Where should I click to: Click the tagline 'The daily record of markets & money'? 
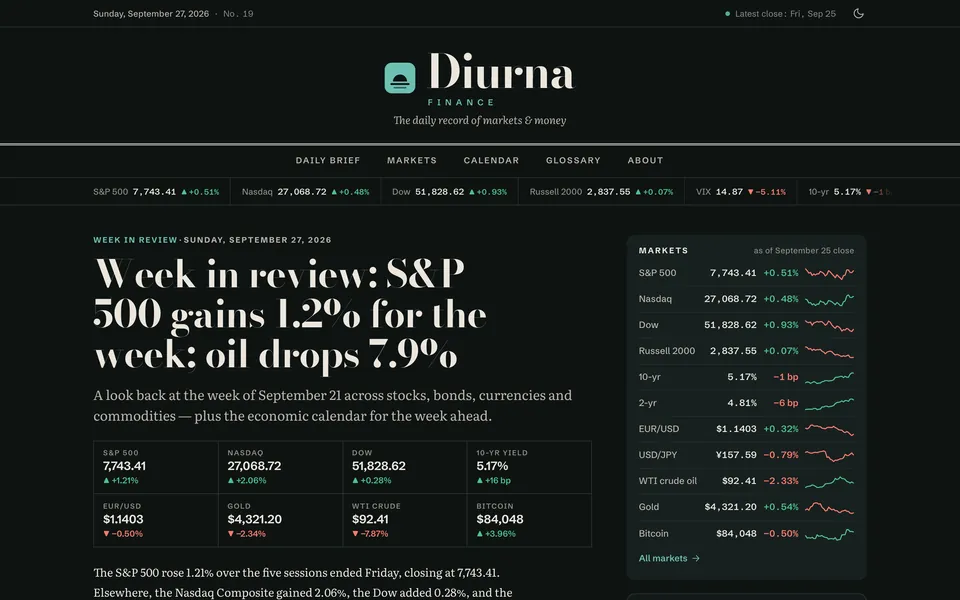(479, 121)
